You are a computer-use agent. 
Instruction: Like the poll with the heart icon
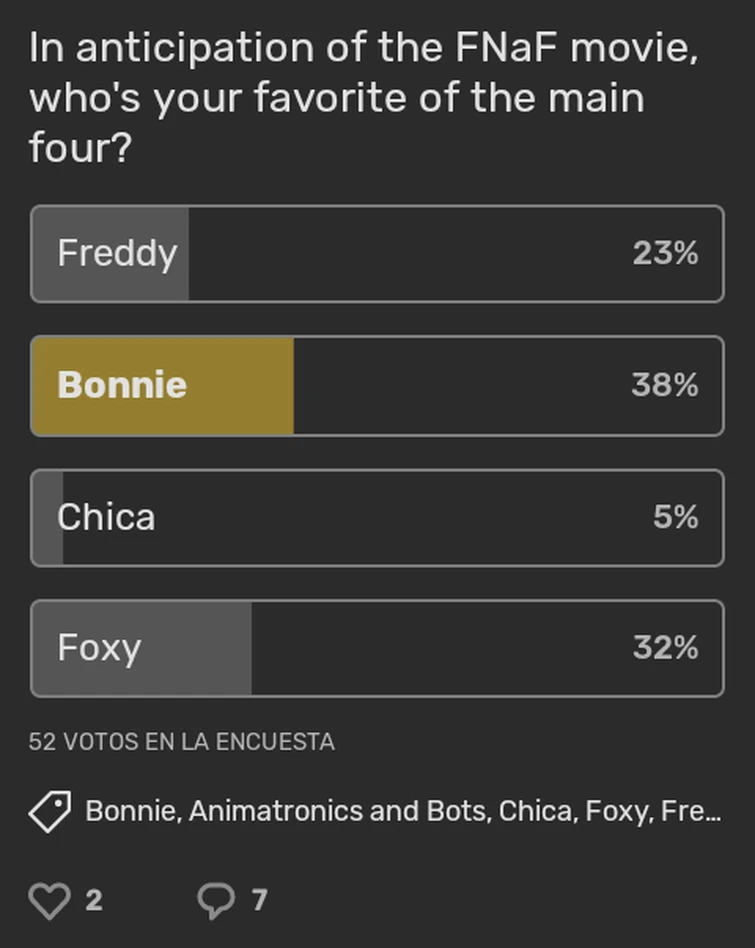[x=49, y=900]
